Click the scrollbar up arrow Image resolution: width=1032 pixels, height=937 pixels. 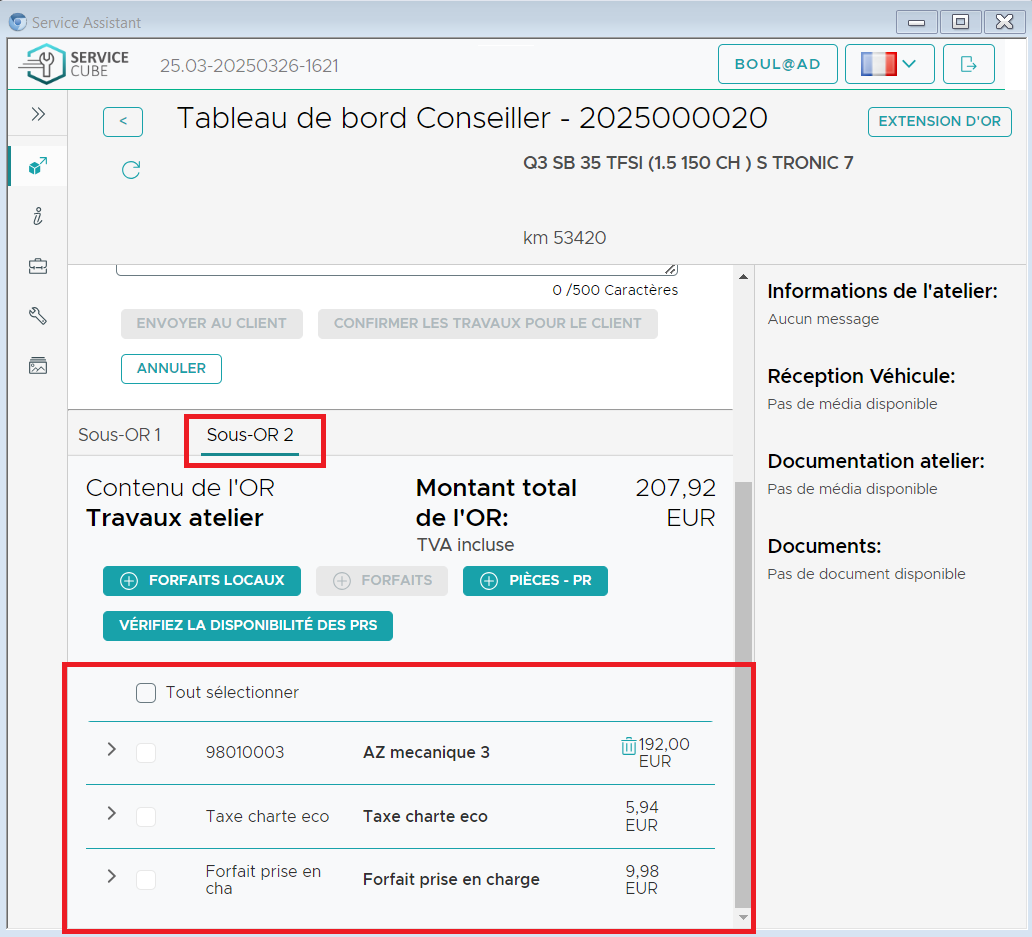pos(743,277)
